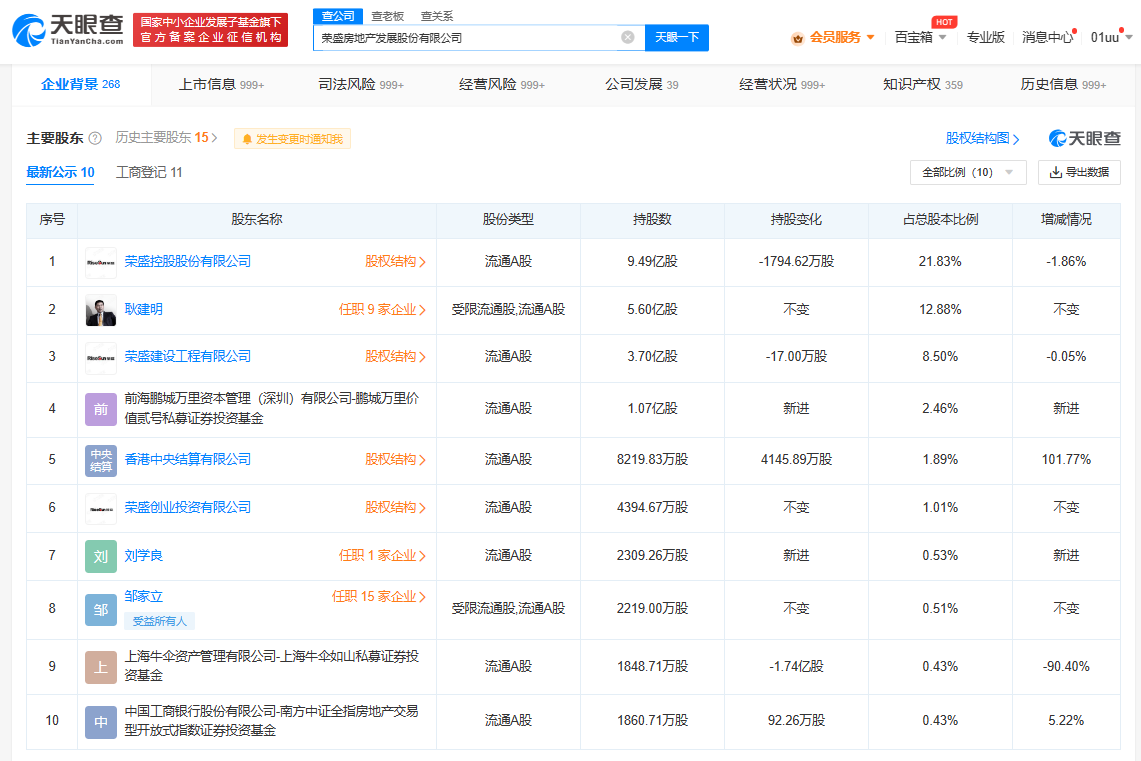
Task: Open the 专业版 link
Action: [985, 37]
